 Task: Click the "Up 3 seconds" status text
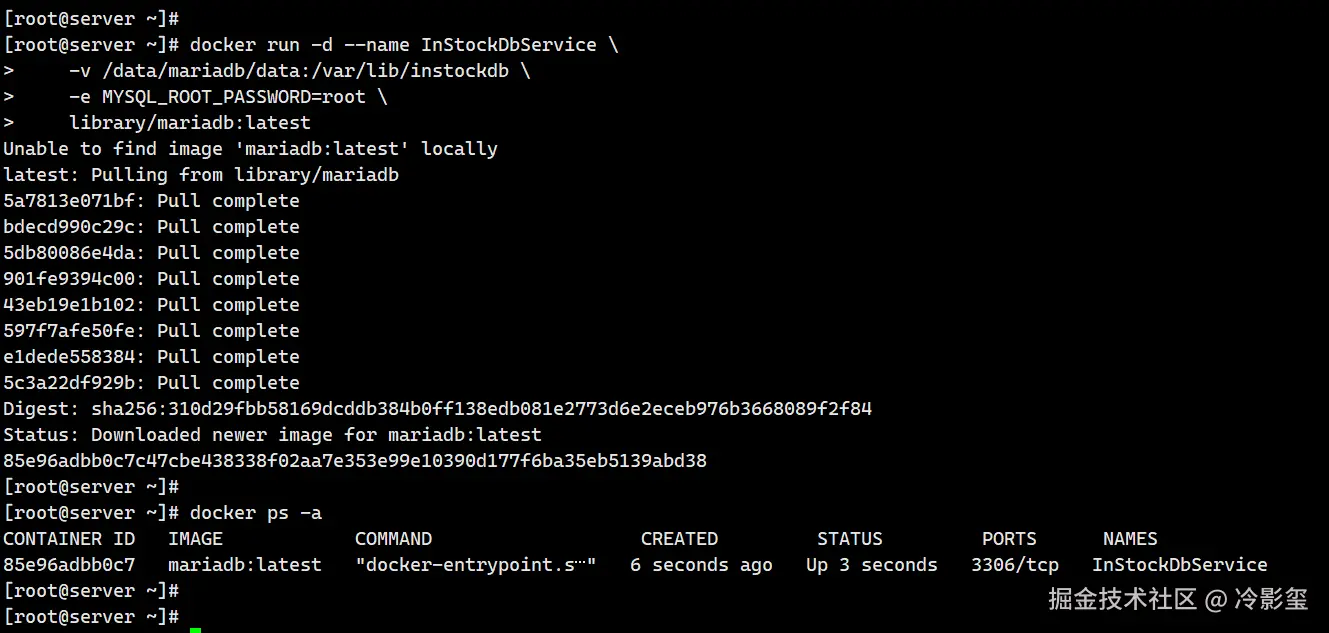(x=871, y=565)
